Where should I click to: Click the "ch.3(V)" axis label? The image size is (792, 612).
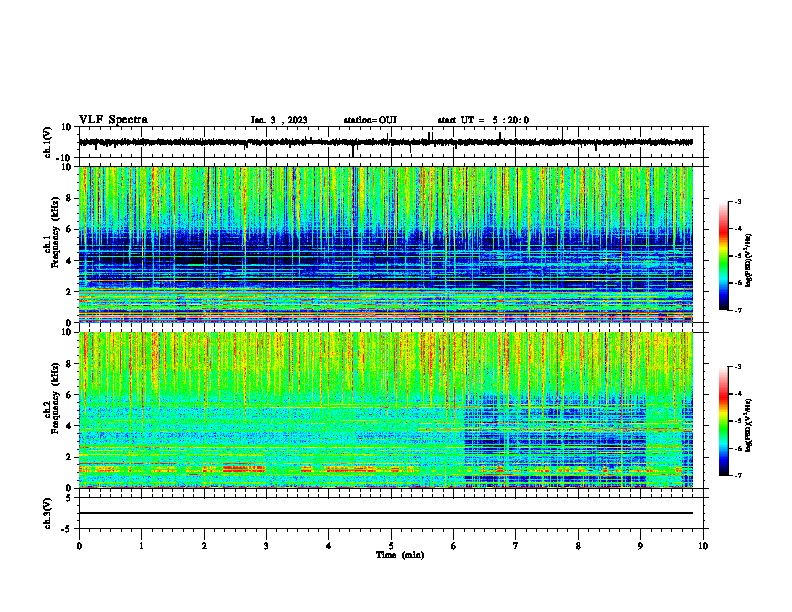(48, 514)
